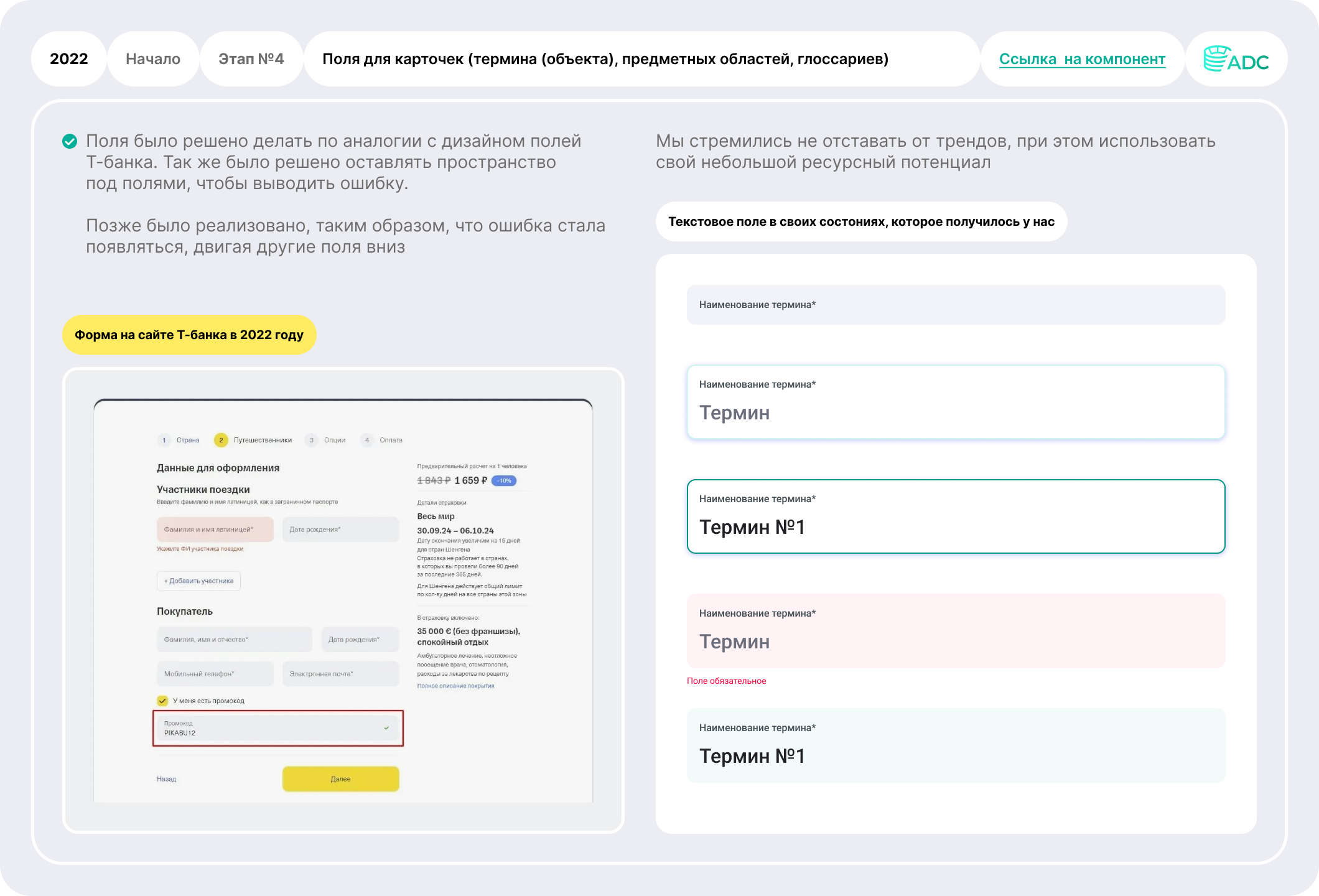Image resolution: width=1319 pixels, height=896 pixels.
Task: Click the green-outlined field with 'Термин №1'
Action: tap(956, 516)
